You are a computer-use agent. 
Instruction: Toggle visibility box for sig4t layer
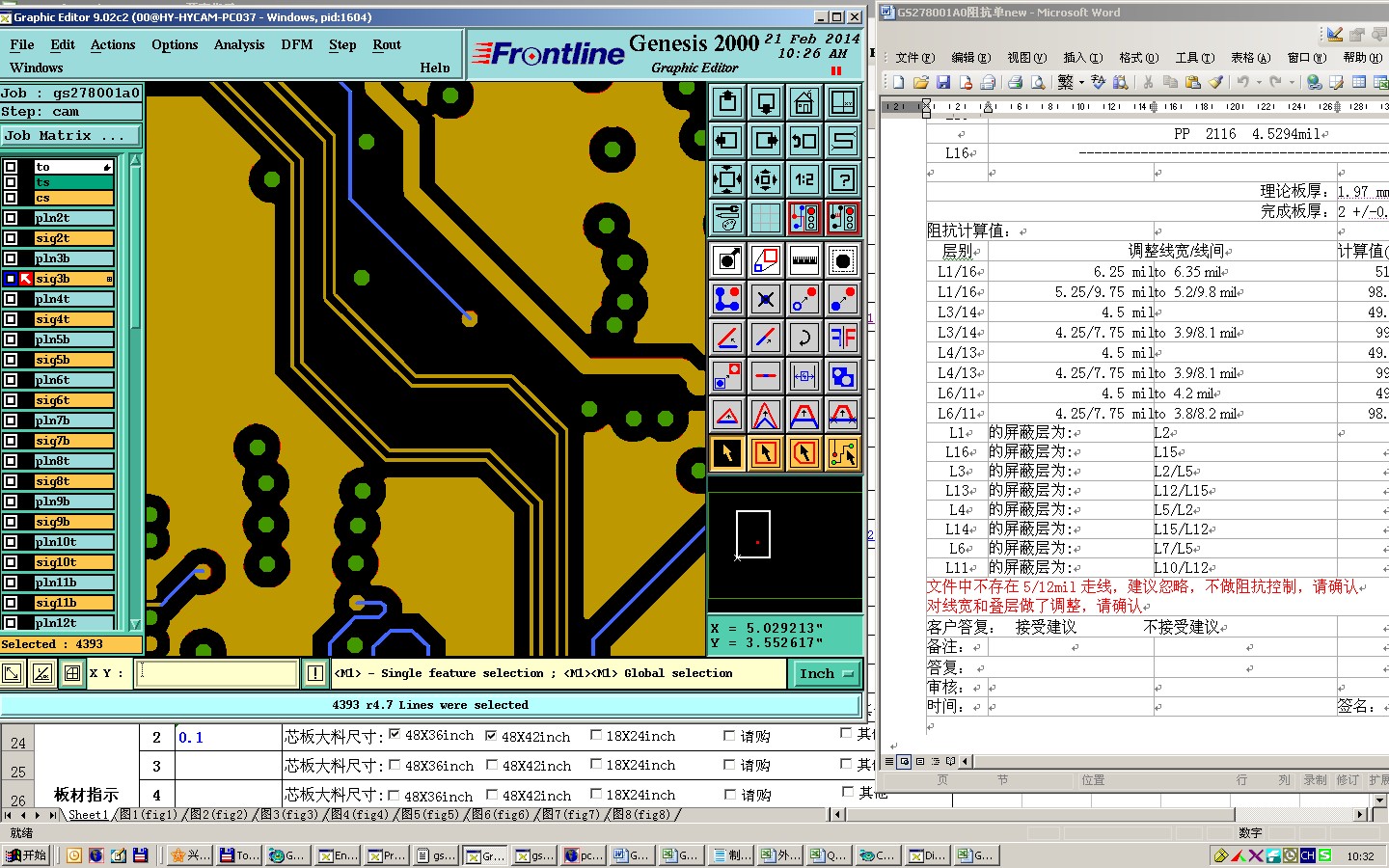[11, 319]
